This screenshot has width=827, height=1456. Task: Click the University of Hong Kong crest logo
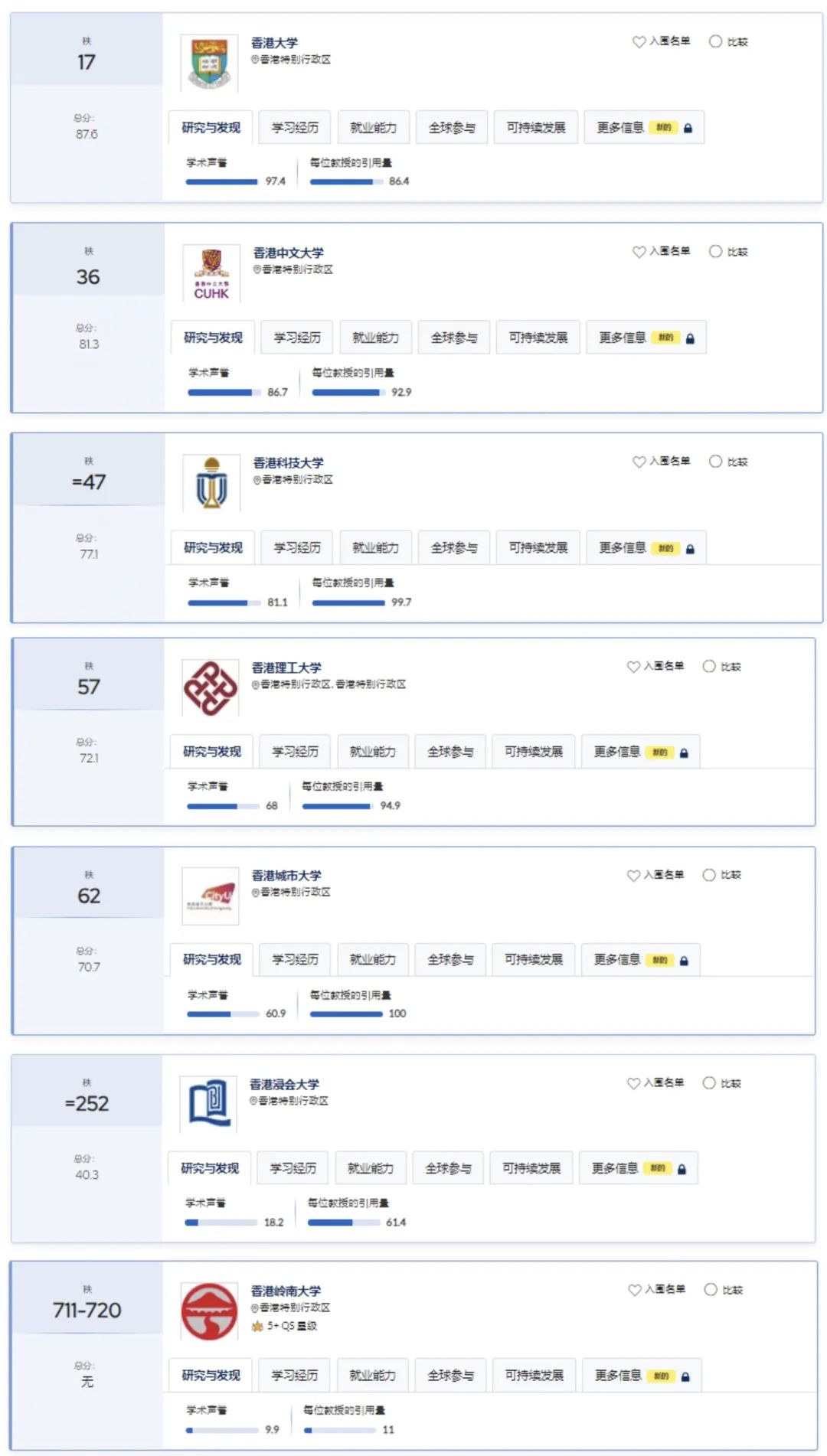[209, 64]
